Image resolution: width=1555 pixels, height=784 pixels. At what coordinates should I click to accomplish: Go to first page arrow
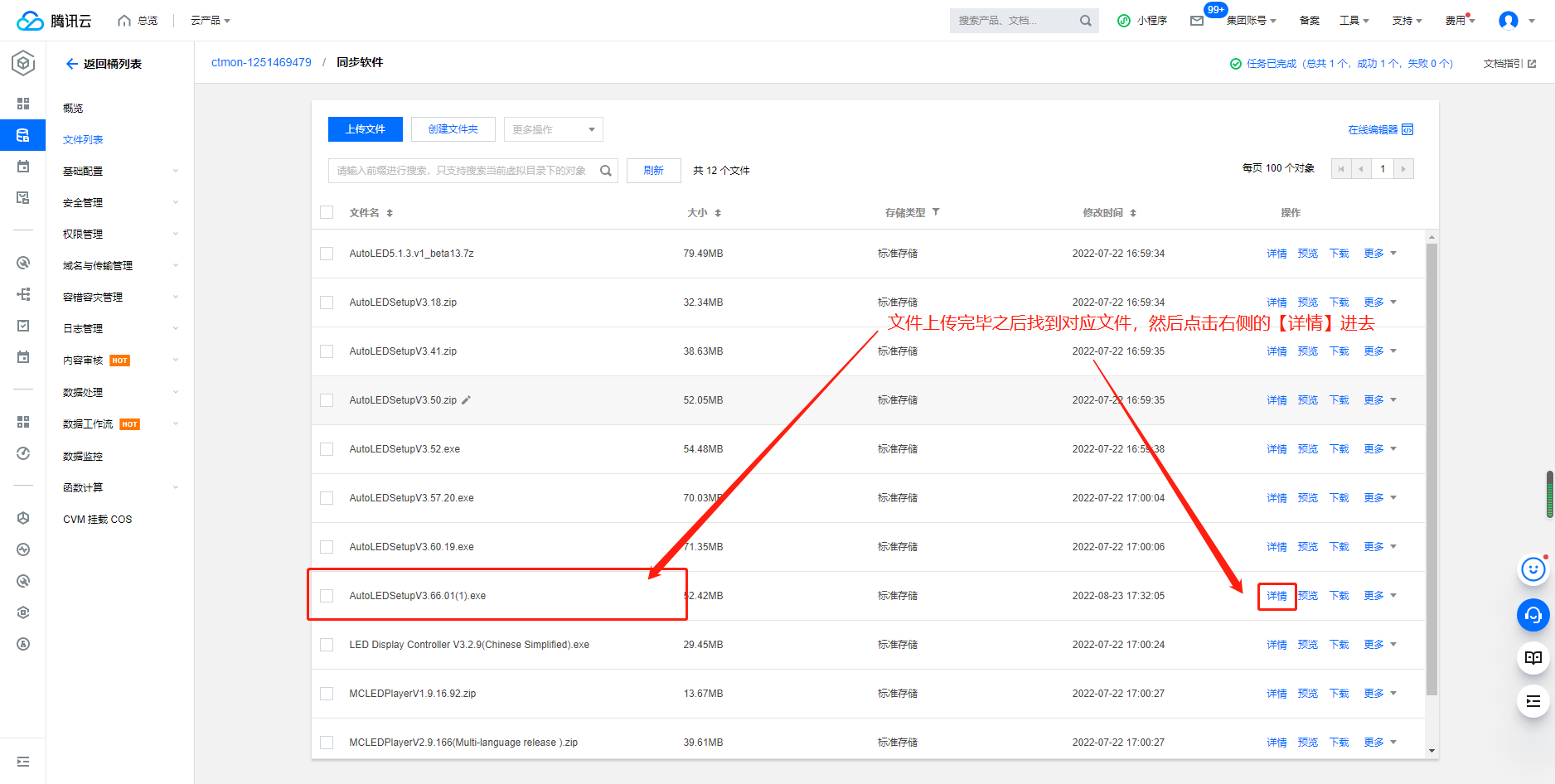click(1341, 169)
